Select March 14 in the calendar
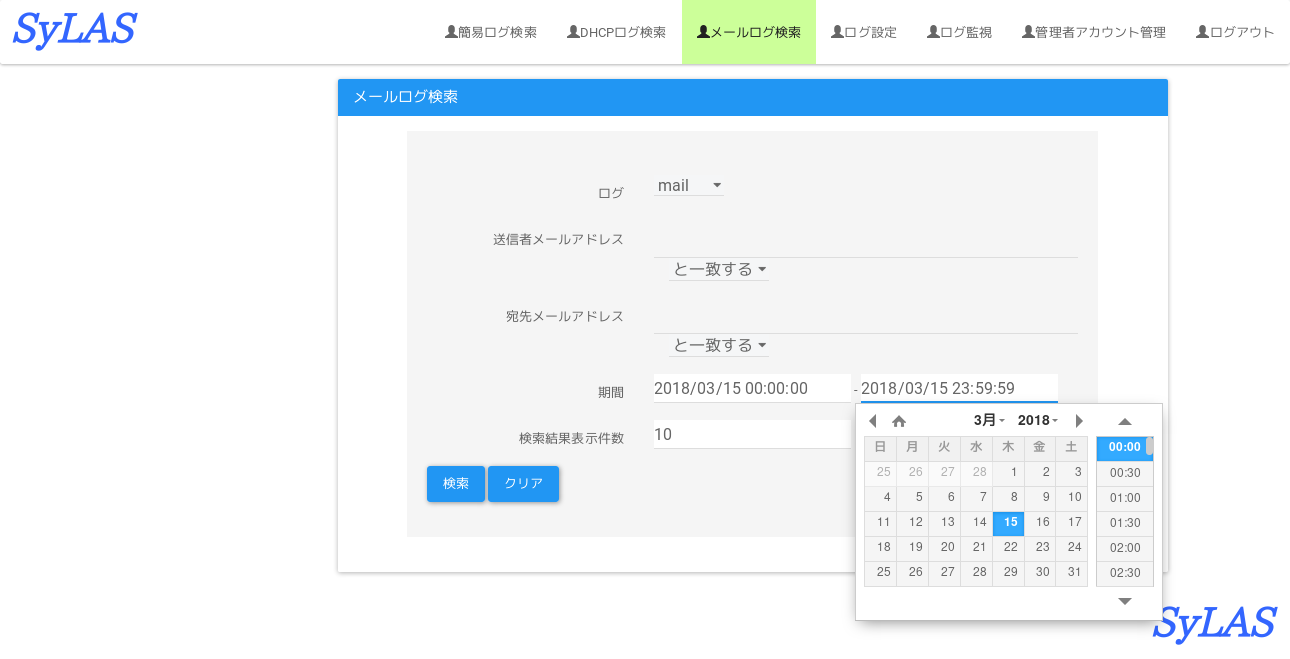The image size is (1290, 659). [977, 522]
